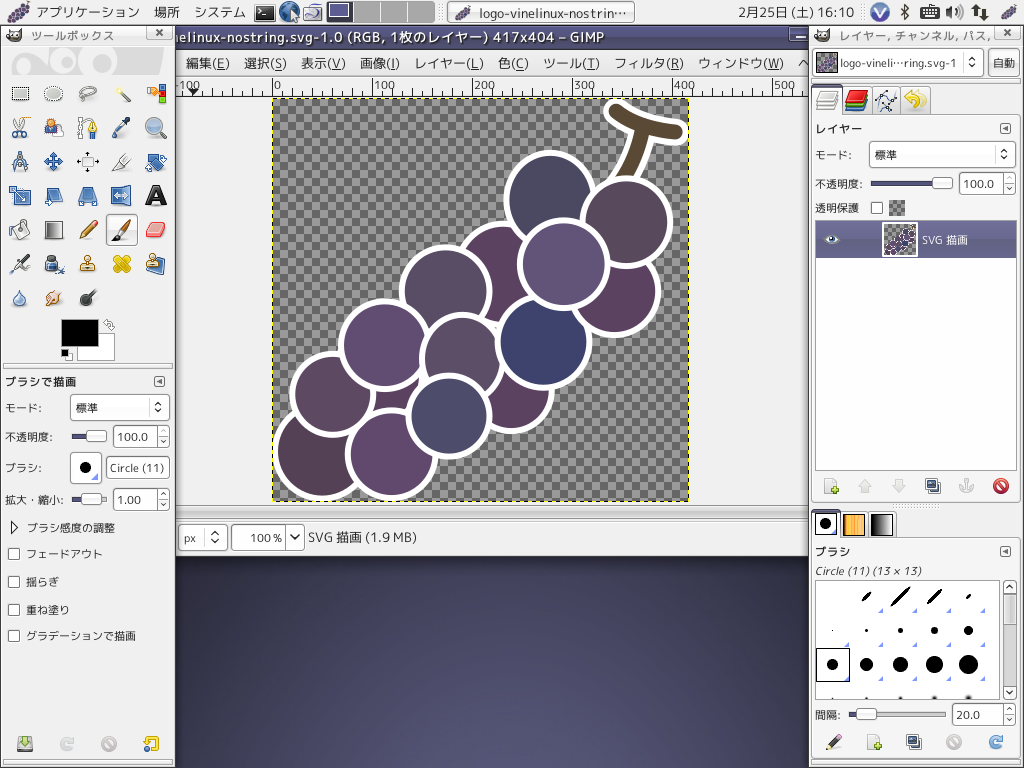The image size is (1024, 768).
Task: Open ブラシで描画 options menu arrow
Action: [159, 381]
